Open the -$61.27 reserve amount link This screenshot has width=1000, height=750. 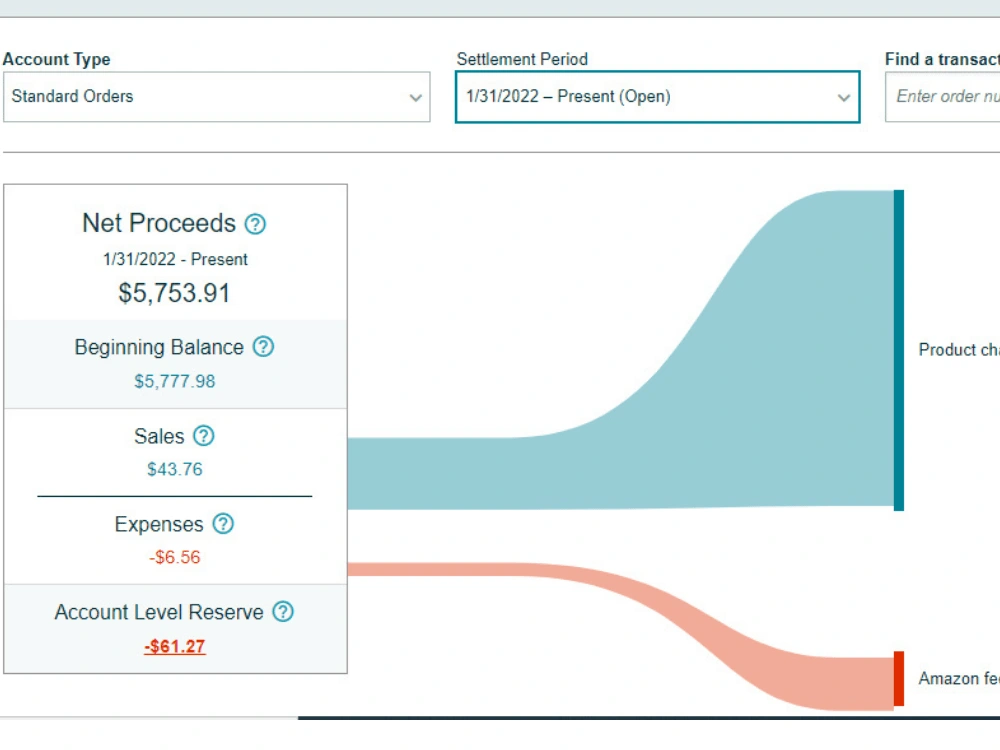(x=175, y=646)
